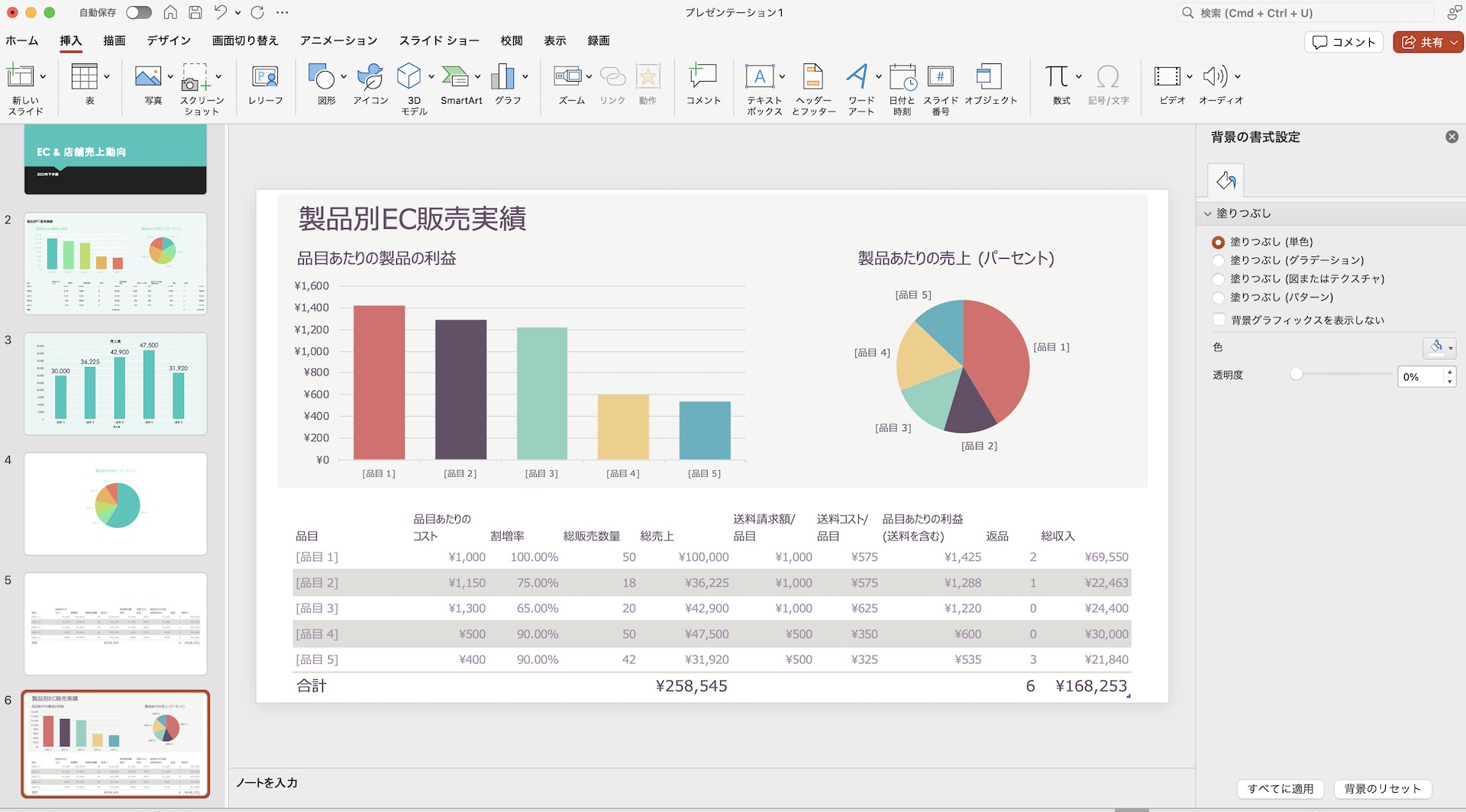This screenshot has width=1466, height=812.
Task: Switch to the Draw (描画) tab
Action: [115, 40]
